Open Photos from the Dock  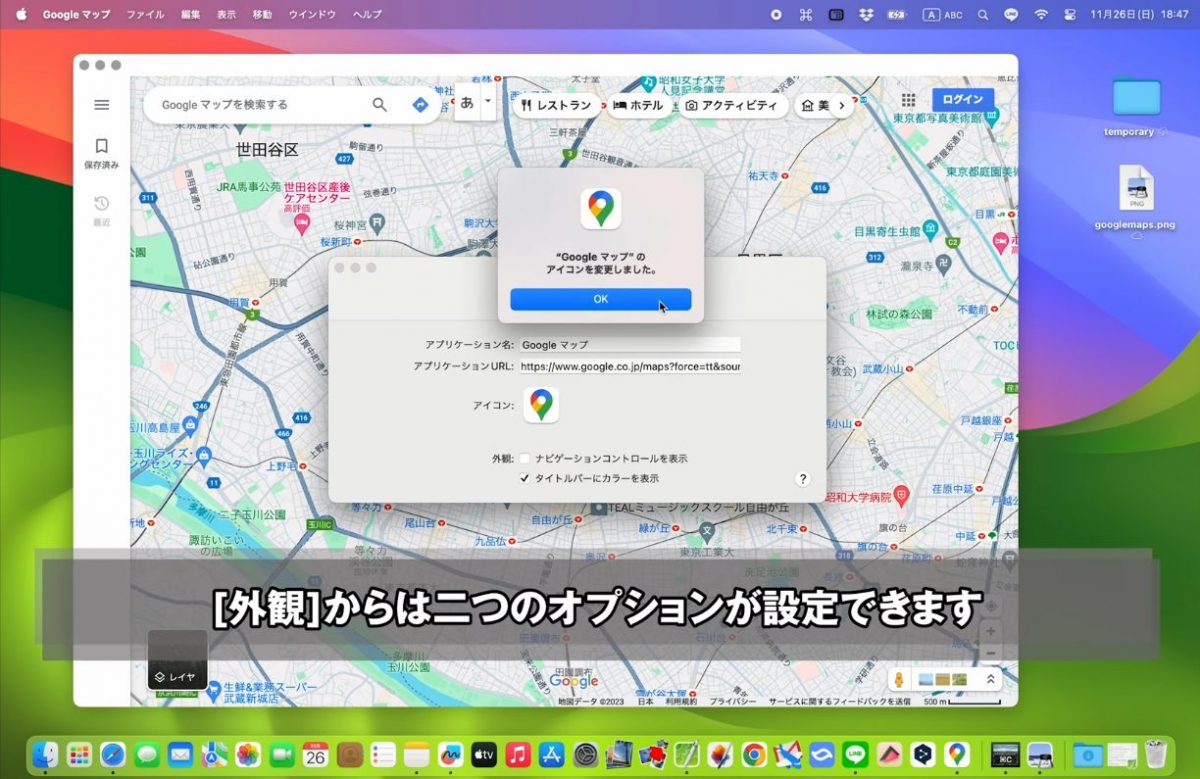coord(248,753)
